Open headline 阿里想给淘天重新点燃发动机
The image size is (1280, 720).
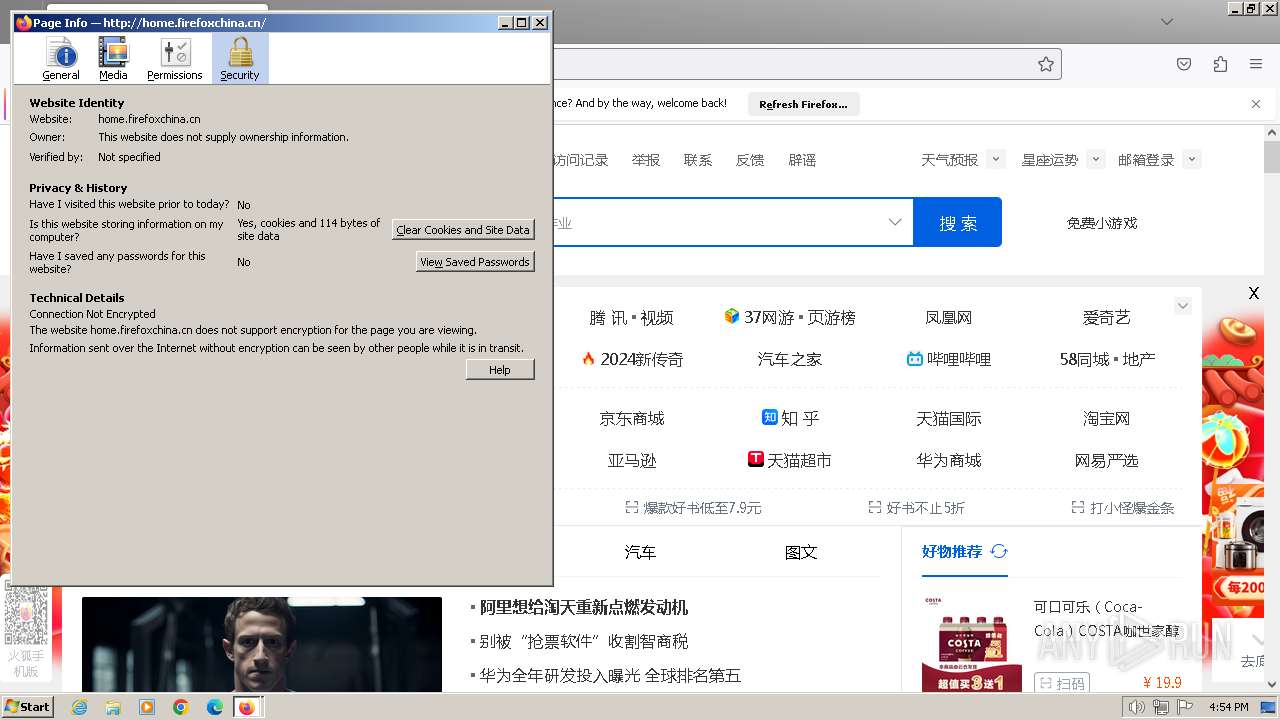pos(584,608)
